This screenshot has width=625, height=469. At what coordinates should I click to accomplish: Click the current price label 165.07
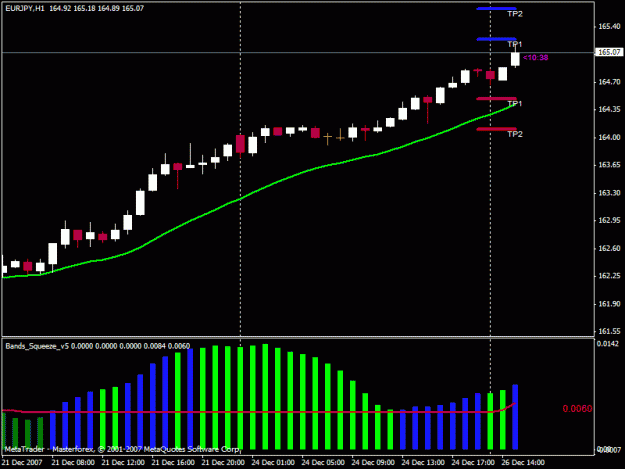tap(609, 52)
